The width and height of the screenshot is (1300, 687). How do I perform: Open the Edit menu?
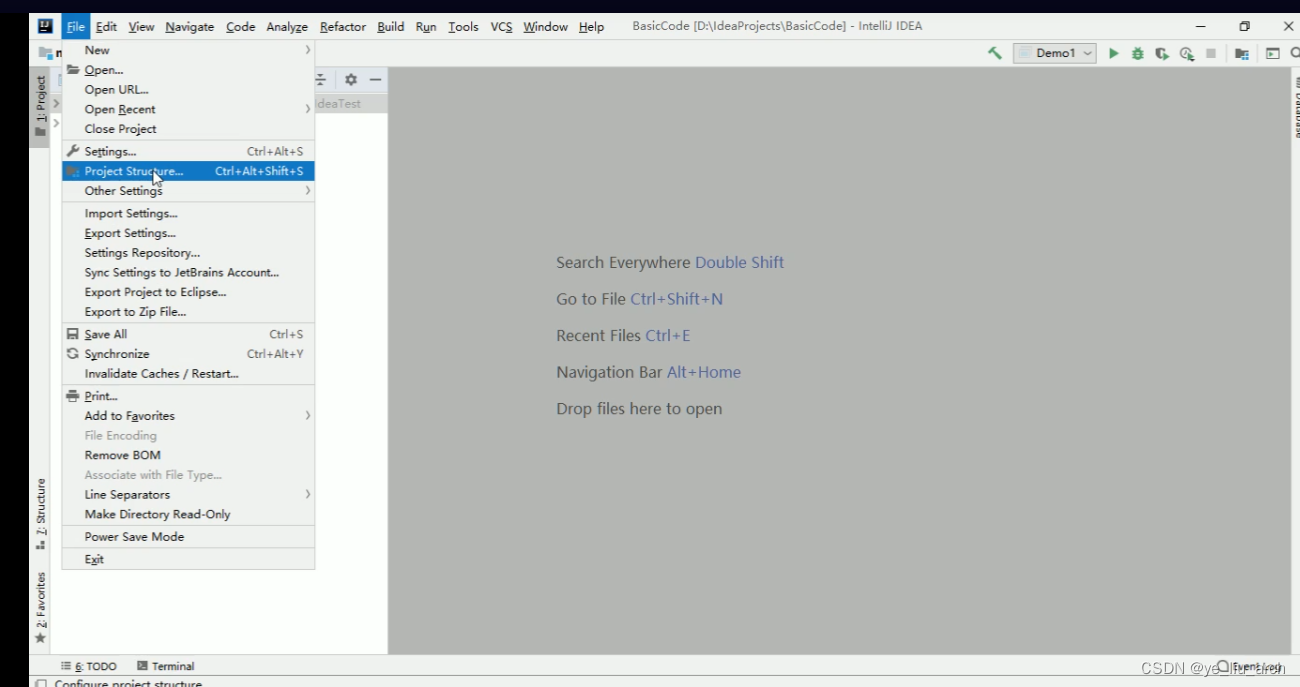click(x=106, y=27)
